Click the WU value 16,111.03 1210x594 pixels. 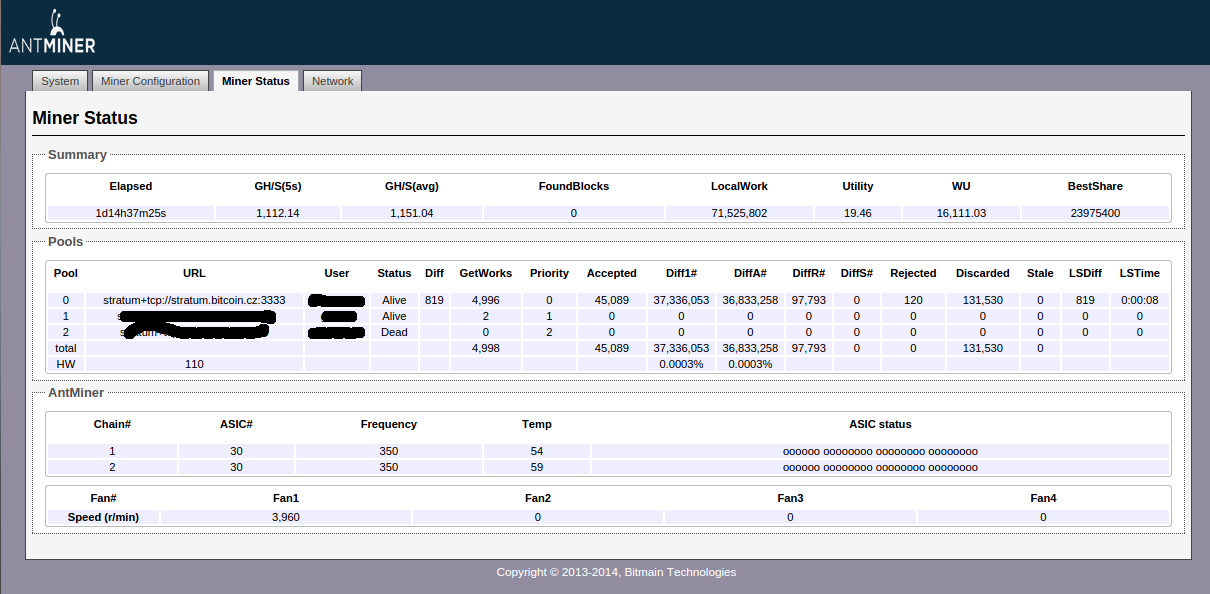(x=961, y=213)
